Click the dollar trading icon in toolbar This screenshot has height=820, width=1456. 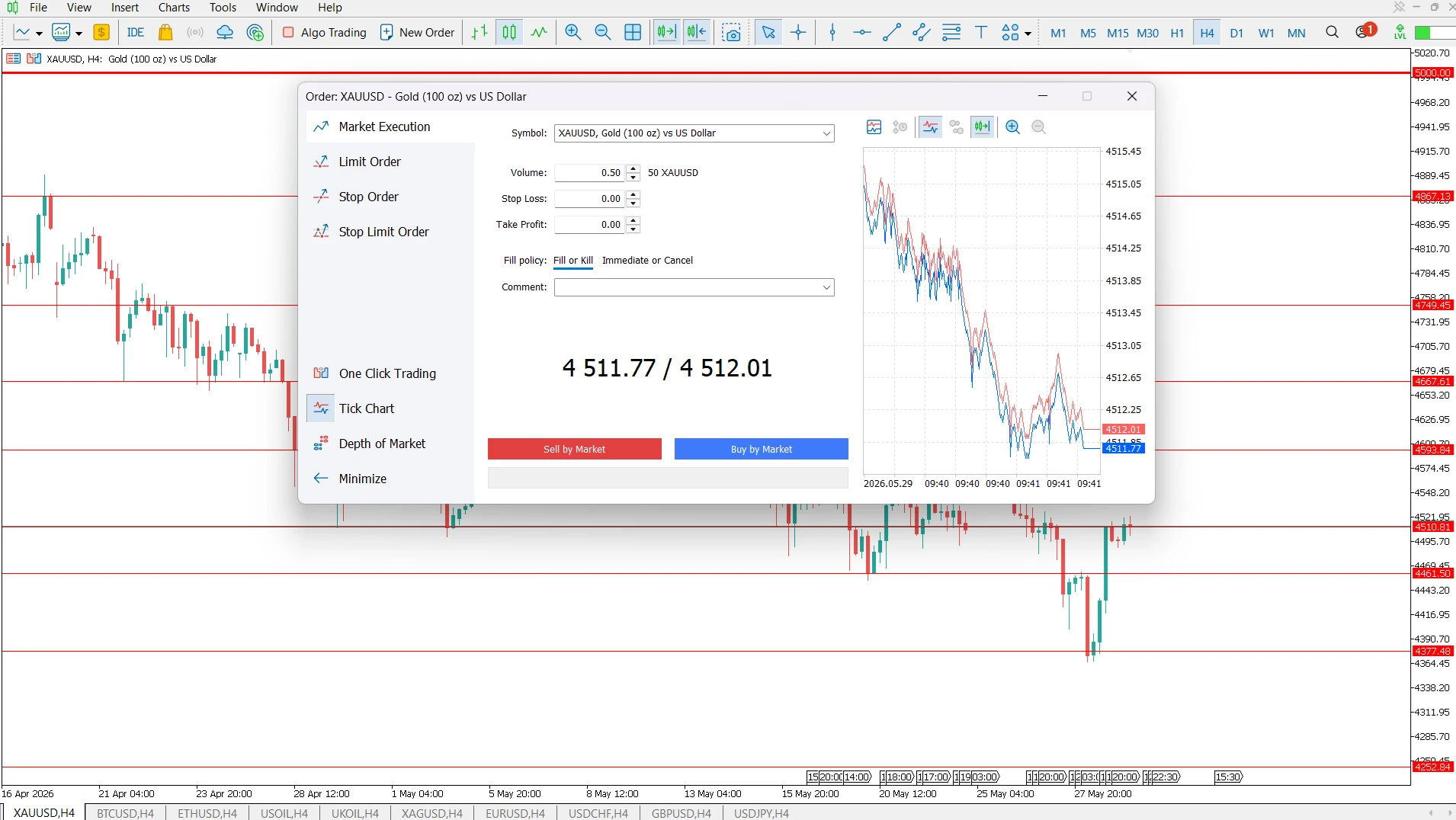[101, 33]
